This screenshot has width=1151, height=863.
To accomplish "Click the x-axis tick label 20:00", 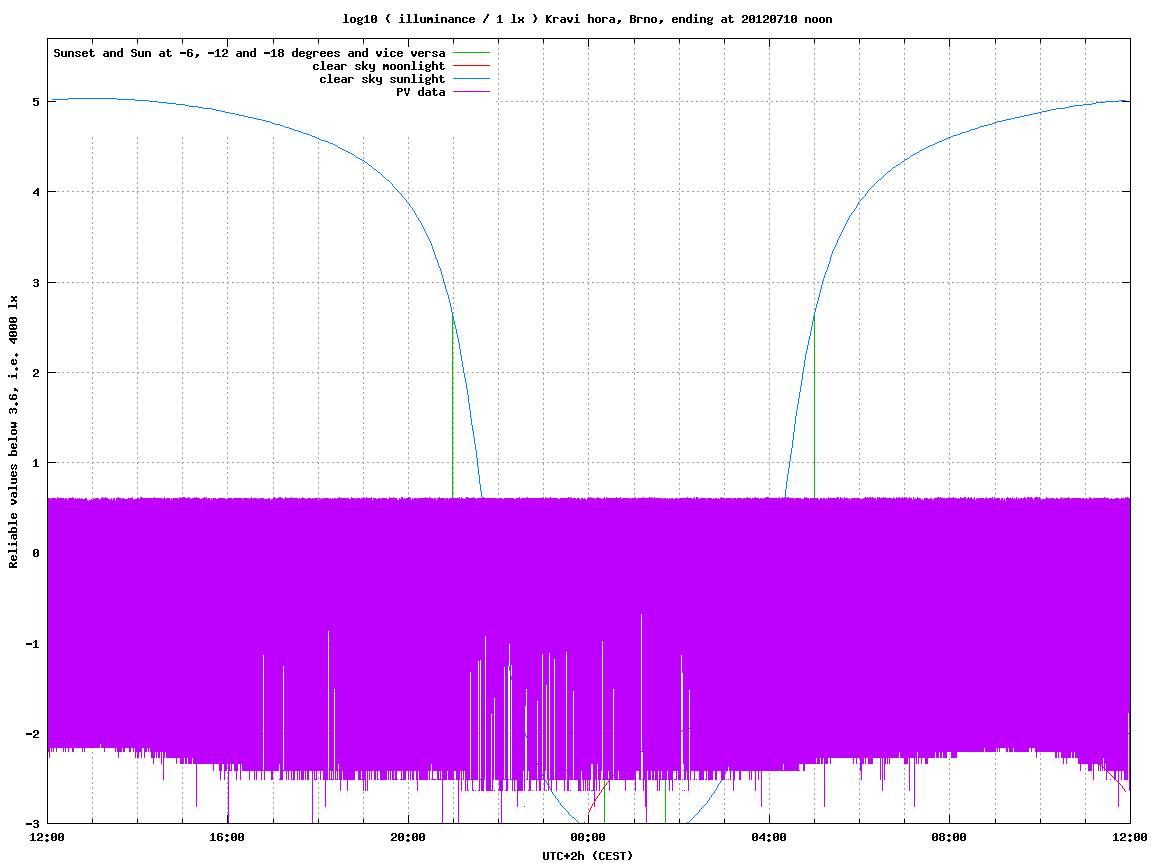I will 408,837.
